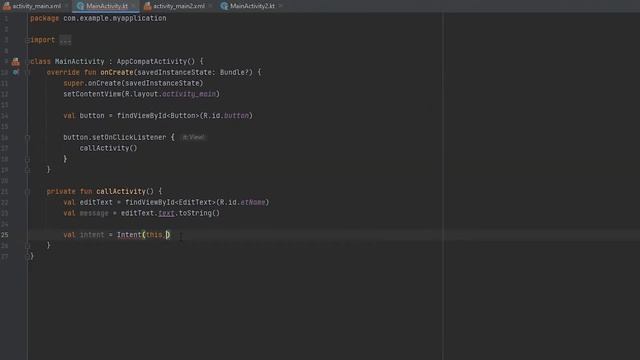Click callActivity in the function declaration
Viewport: 640px width, 360px height.
[x=121, y=191]
